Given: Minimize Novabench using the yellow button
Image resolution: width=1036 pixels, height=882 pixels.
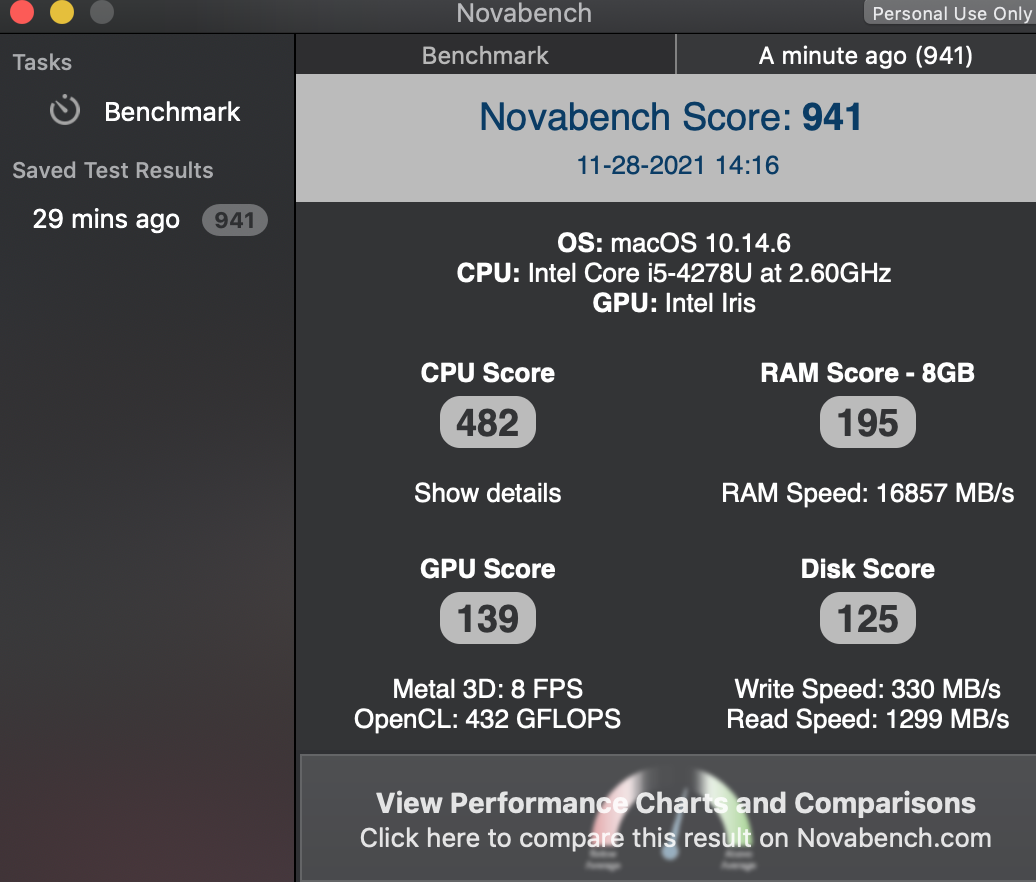Looking at the screenshot, I should 61,13.
